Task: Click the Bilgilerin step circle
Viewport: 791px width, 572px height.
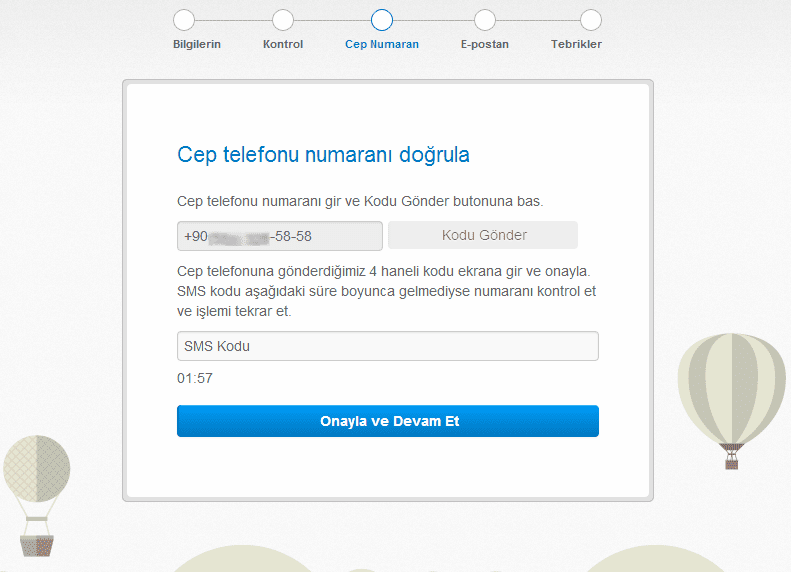Action: pyautogui.click(x=184, y=20)
